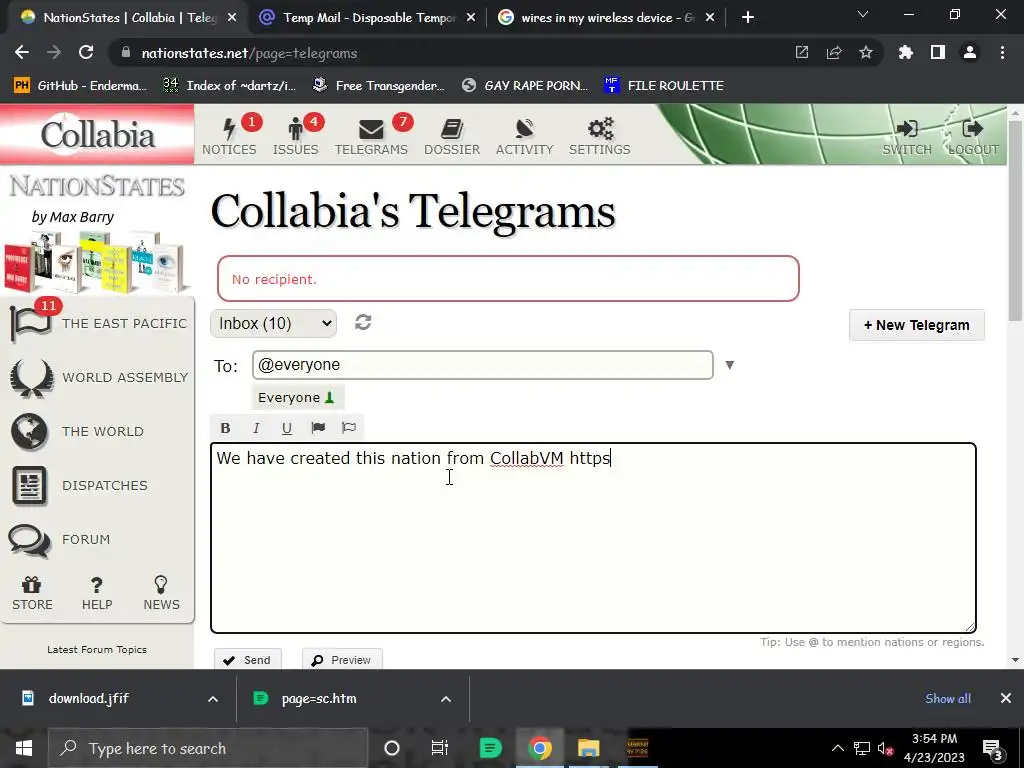Click Show all downloads

pyautogui.click(x=948, y=699)
